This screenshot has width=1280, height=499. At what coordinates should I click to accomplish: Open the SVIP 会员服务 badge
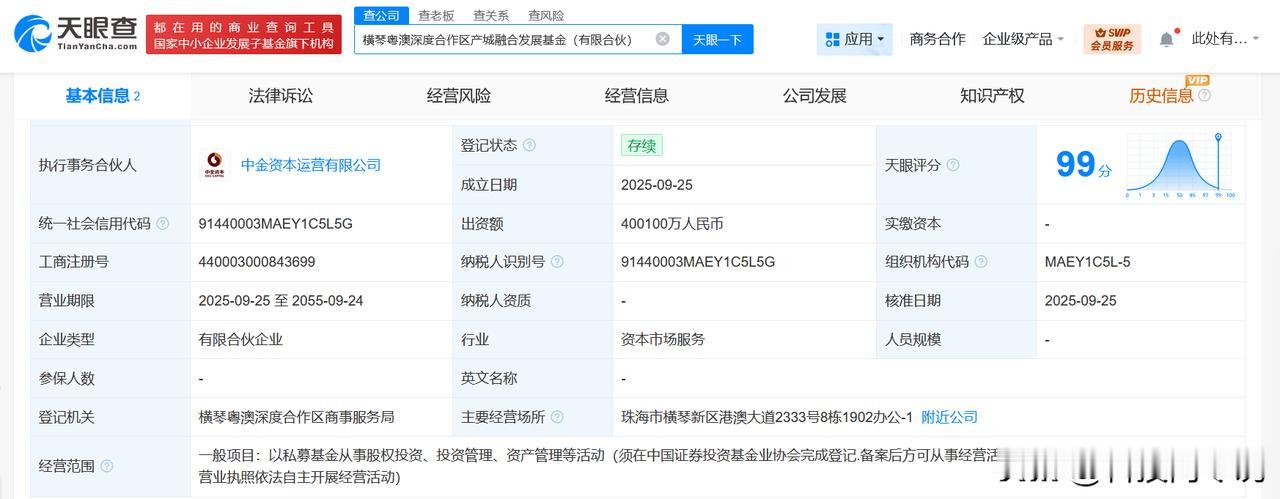[x=1112, y=39]
